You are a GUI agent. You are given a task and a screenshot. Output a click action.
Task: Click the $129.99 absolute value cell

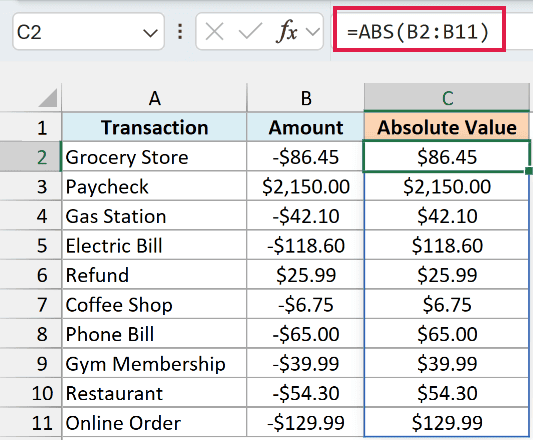[x=447, y=423]
